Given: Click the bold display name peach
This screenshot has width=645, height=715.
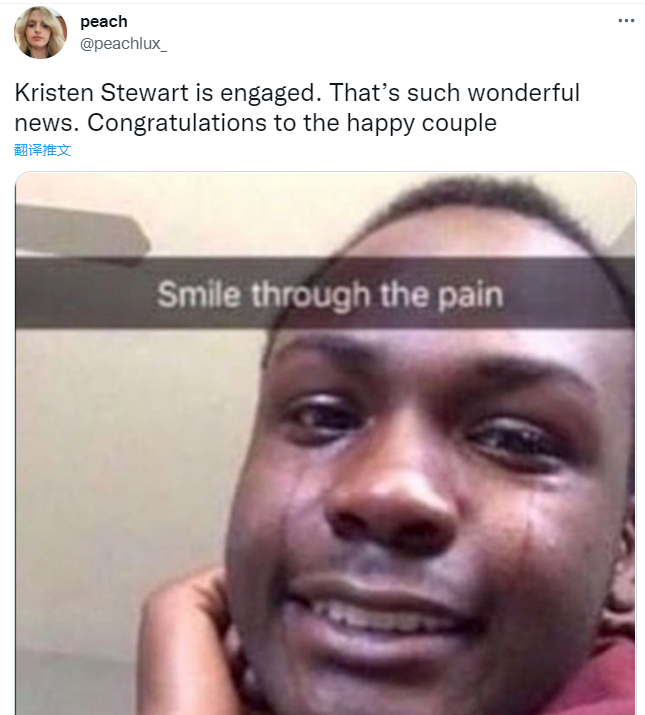Looking at the screenshot, I should tap(104, 21).
